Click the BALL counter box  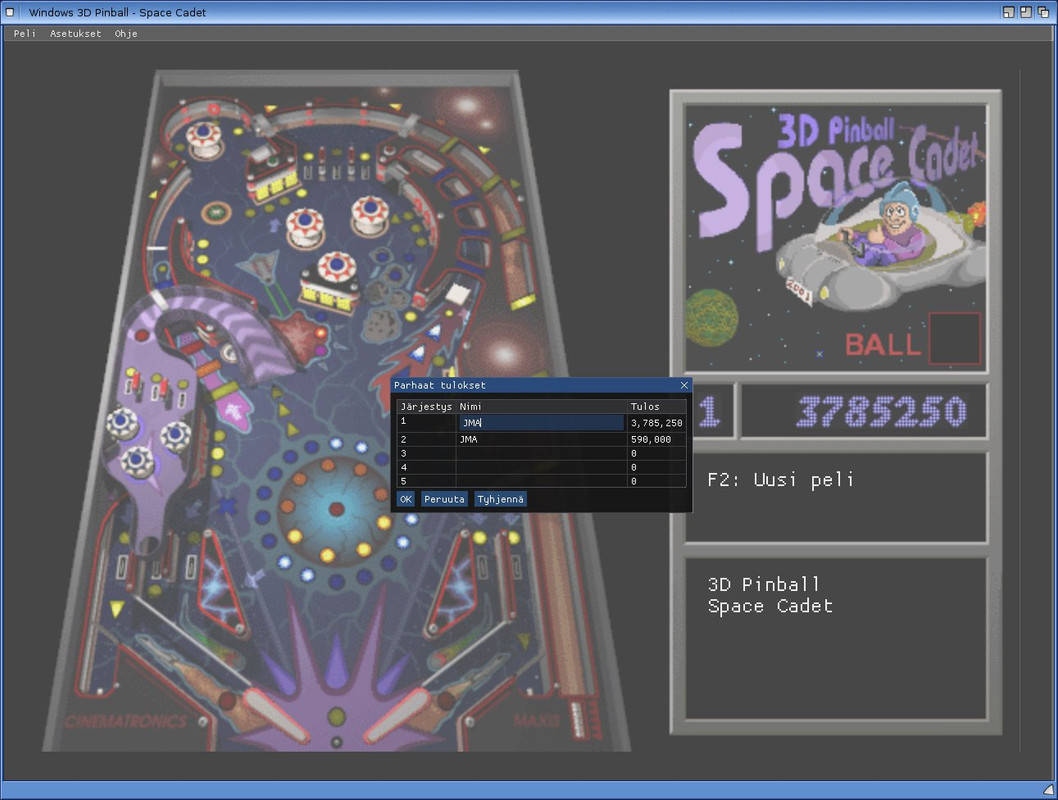[x=954, y=338]
